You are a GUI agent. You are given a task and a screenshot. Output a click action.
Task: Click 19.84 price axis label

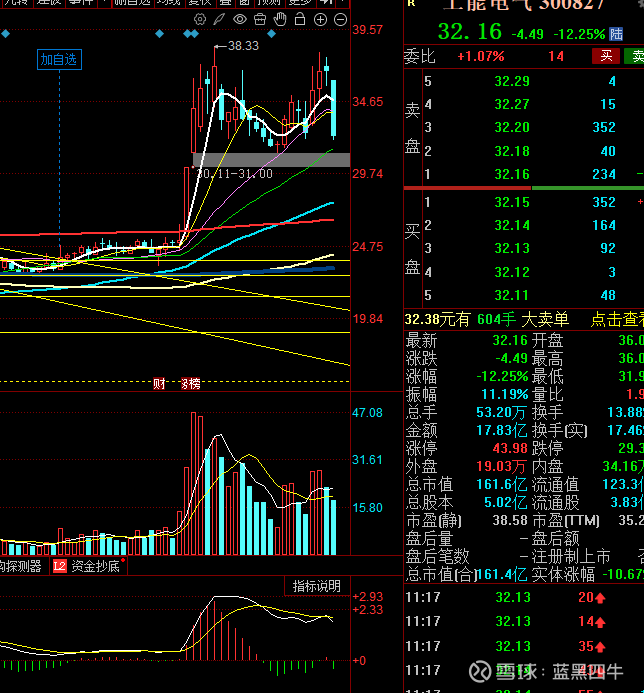[368, 319]
